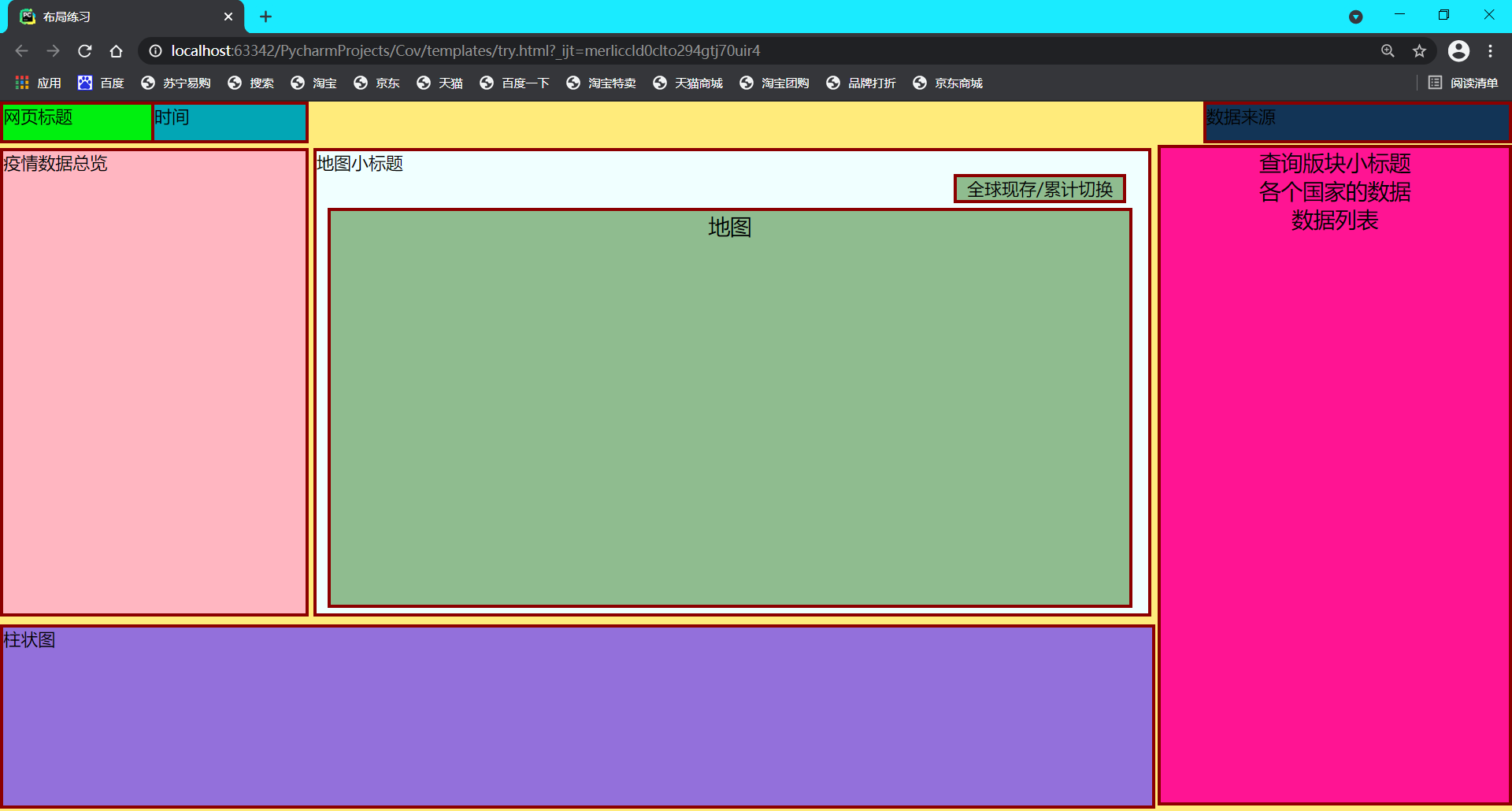This screenshot has width=1512, height=811.
Task: Open the zoom magnifier icon
Action: pos(1388,51)
